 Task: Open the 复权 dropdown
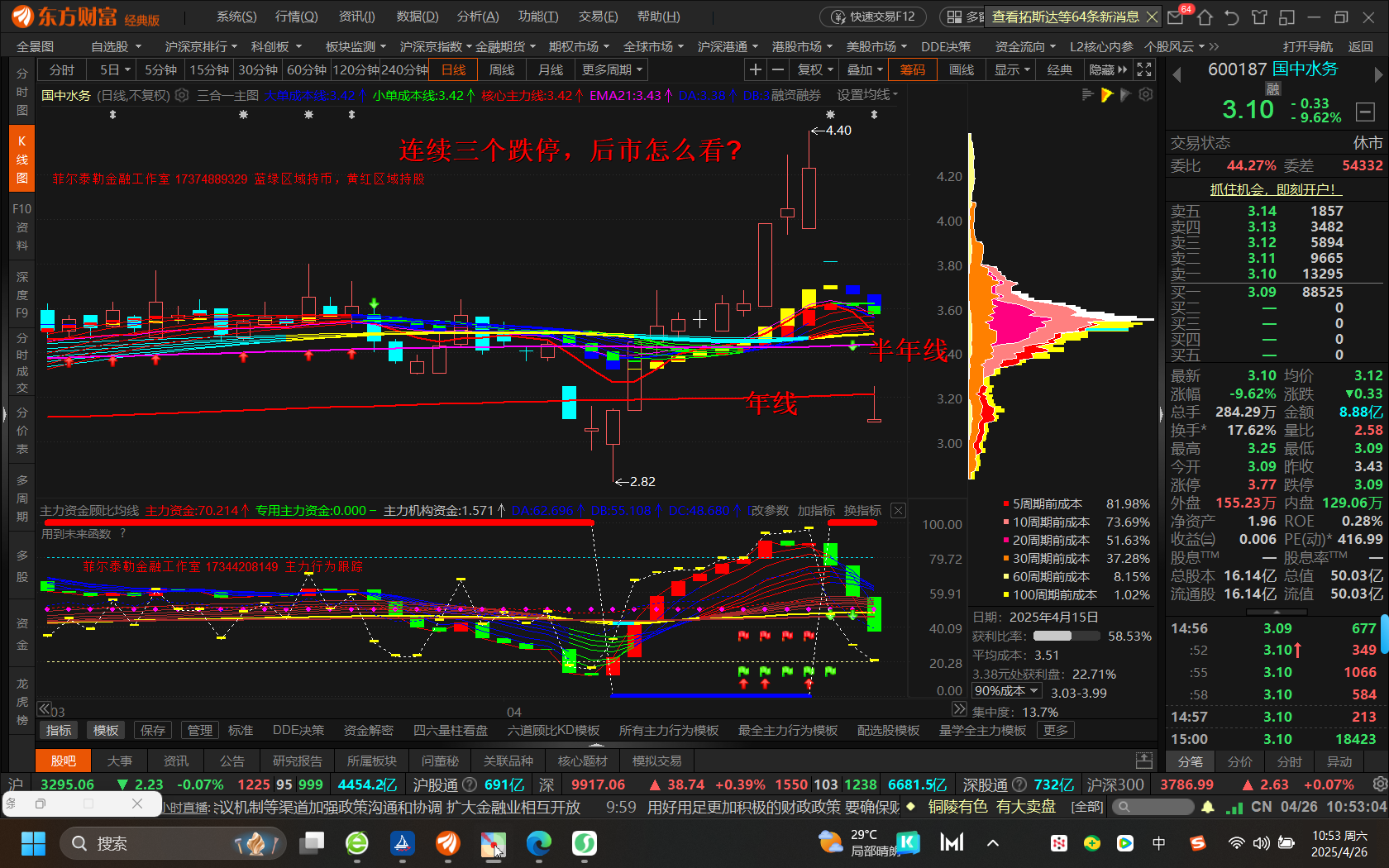click(x=815, y=70)
